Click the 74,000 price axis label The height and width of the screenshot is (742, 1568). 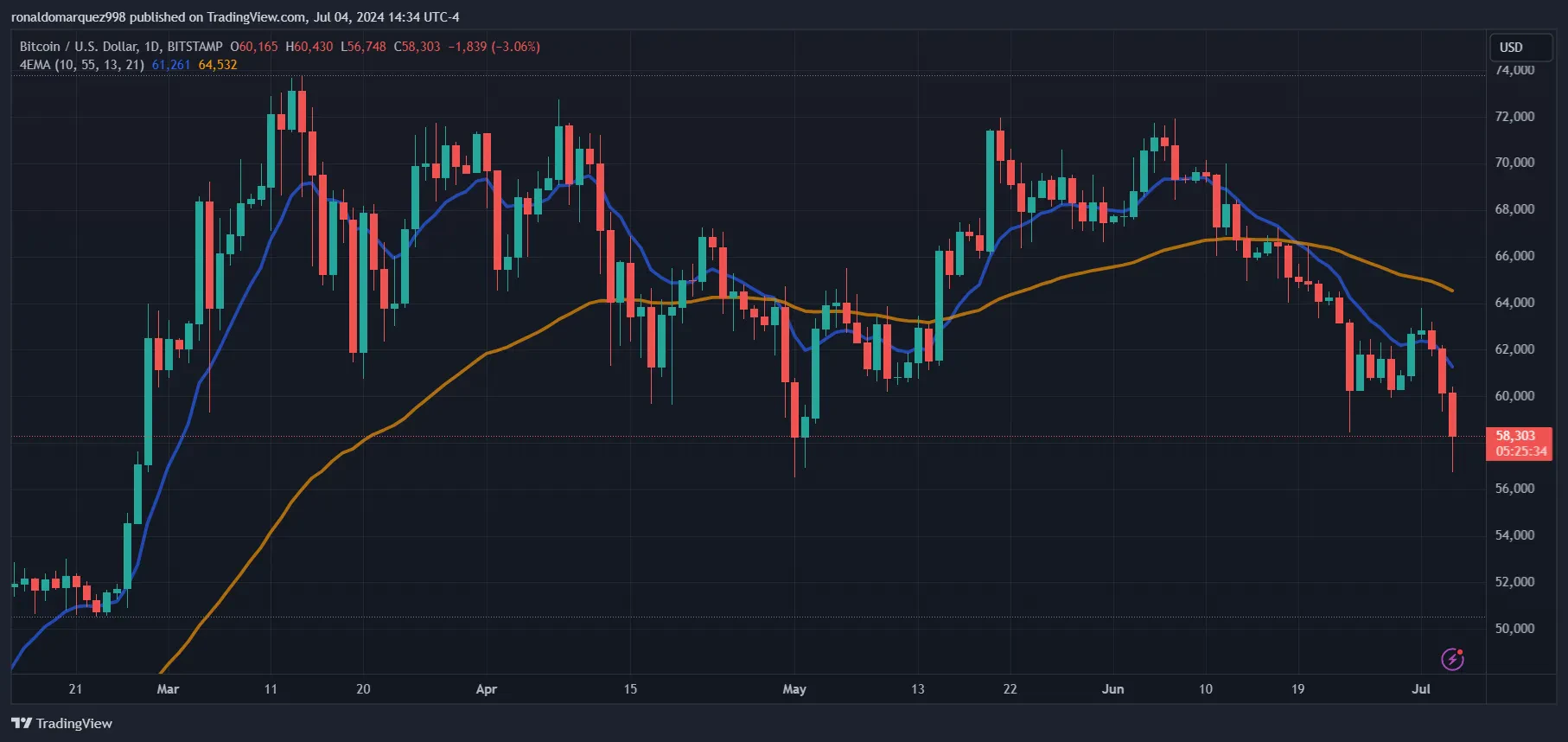click(x=1514, y=70)
